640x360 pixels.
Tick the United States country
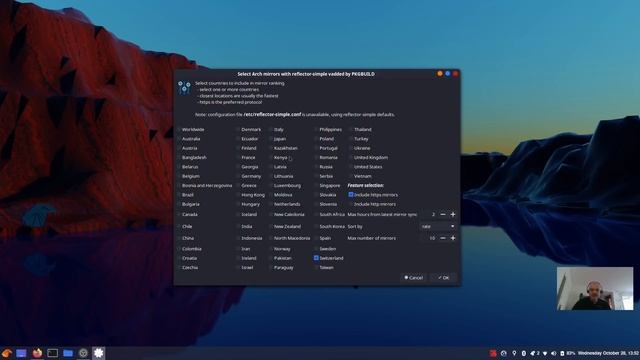point(351,167)
